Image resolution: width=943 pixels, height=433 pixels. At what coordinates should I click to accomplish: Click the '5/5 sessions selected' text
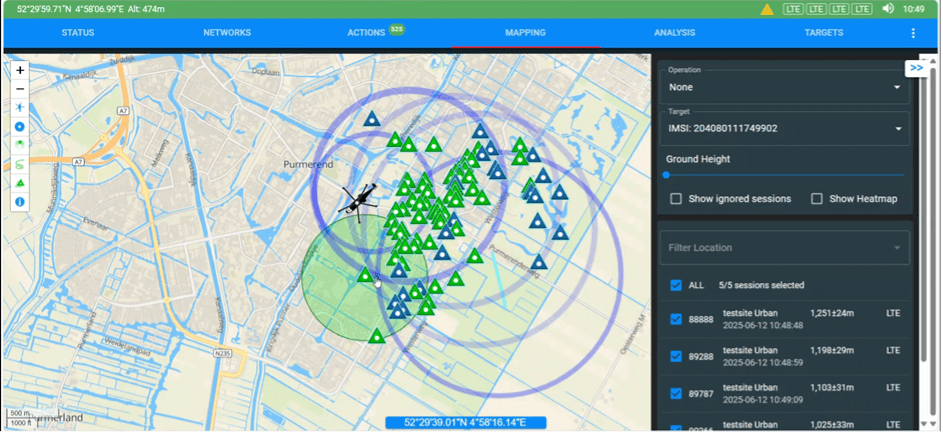coord(761,285)
